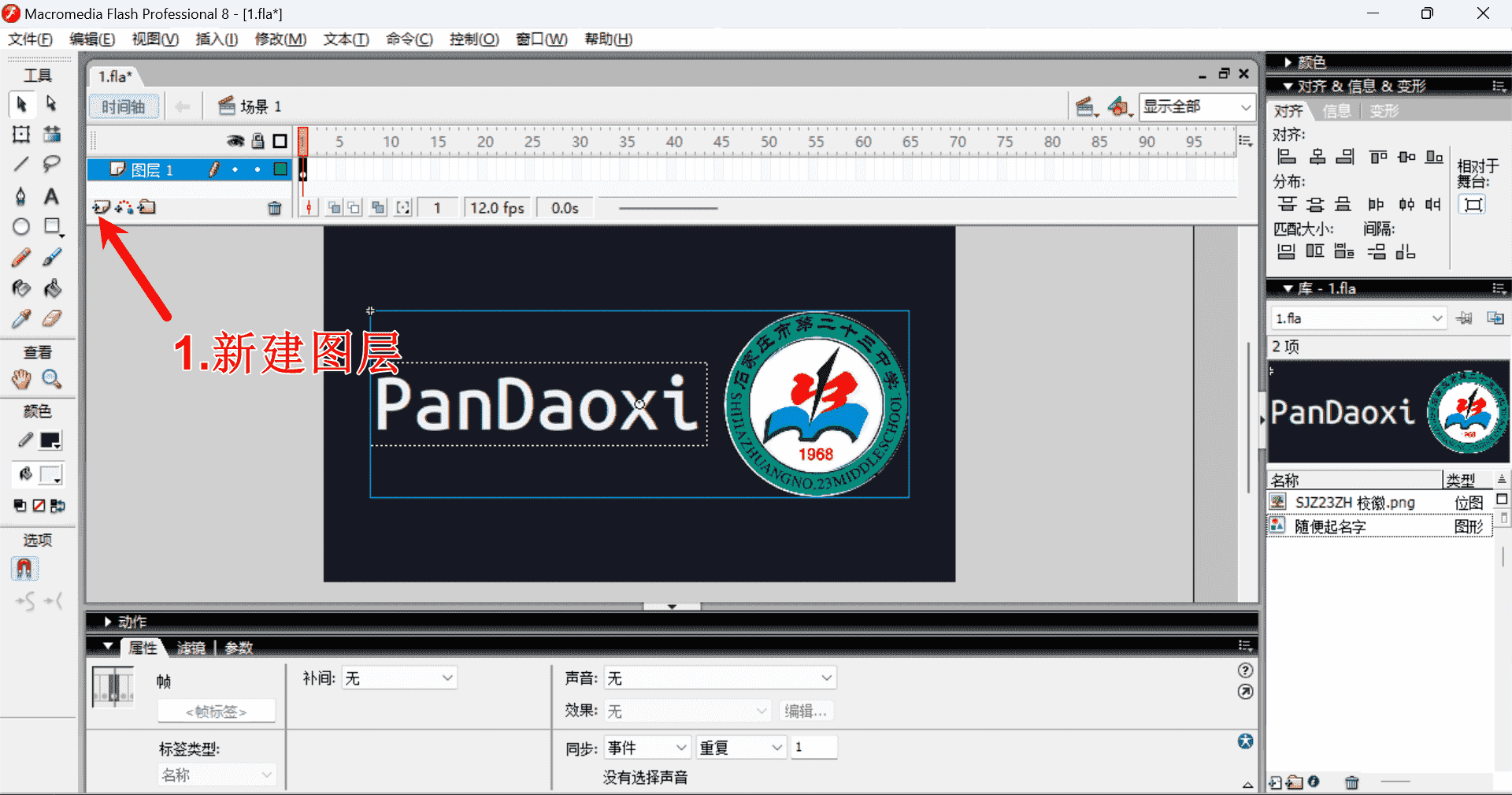Open the 补间 tween type dropdown
This screenshot has height=795, width=1512.
click(x=399, y=678)
